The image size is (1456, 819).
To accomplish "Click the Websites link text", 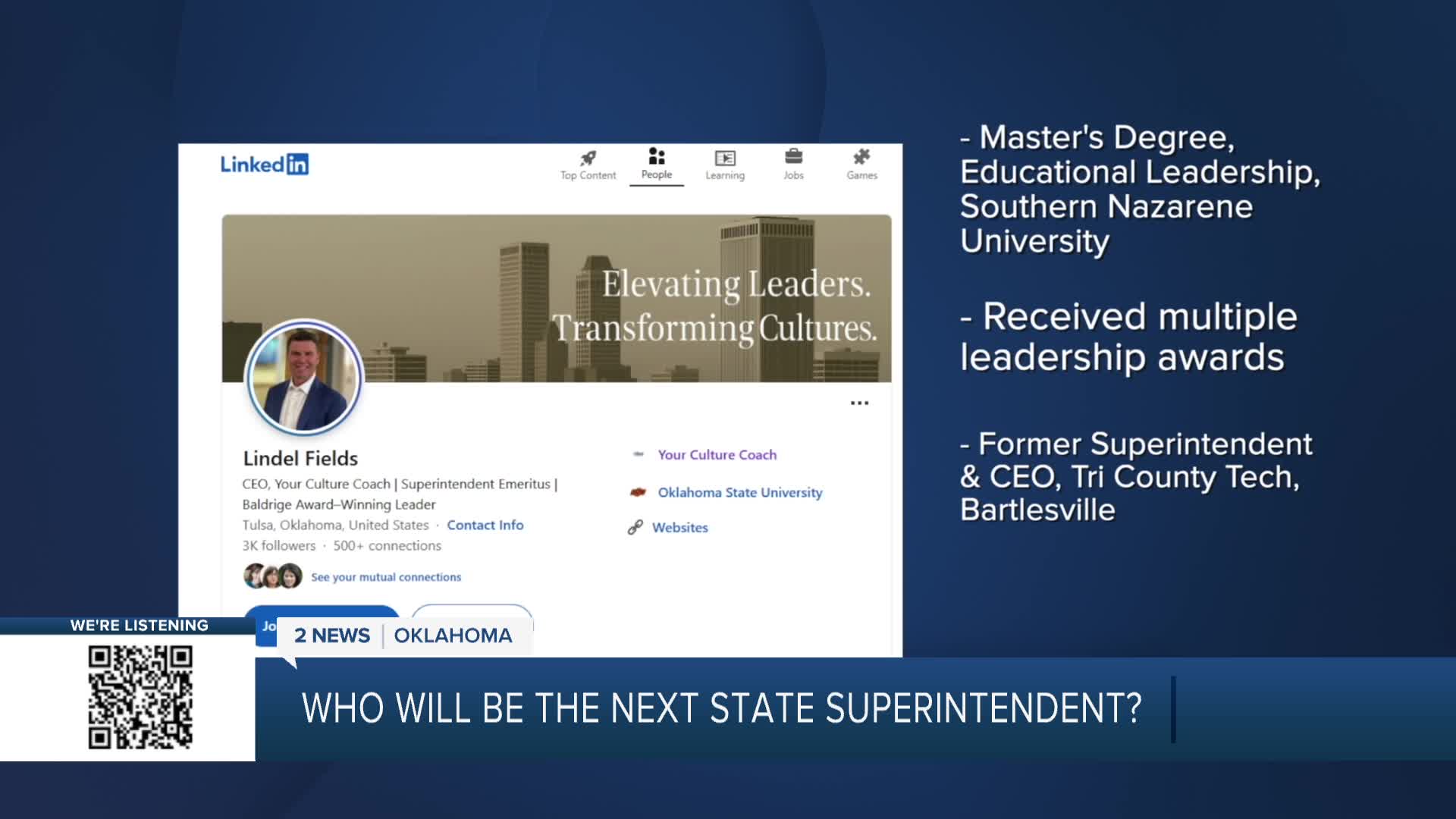I will 679,527.
